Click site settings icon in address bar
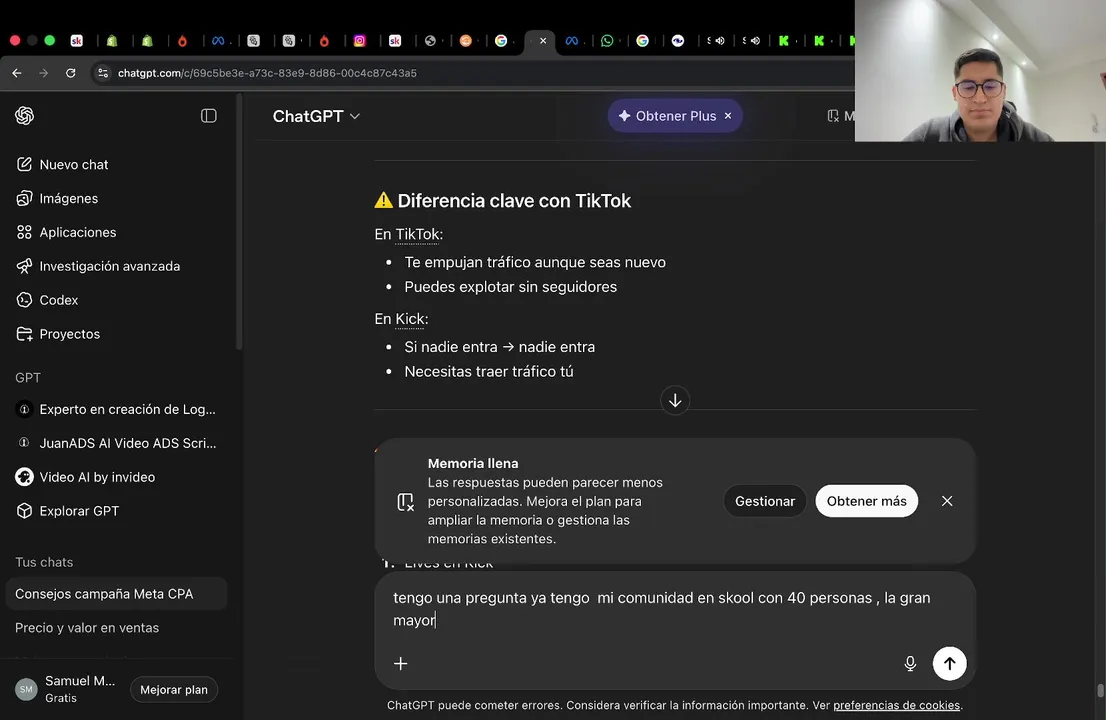 pos(103,73)
